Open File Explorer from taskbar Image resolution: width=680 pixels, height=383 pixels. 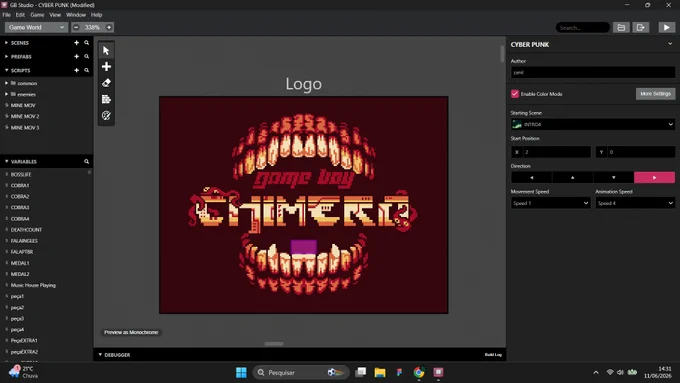[x=380, y=372]
